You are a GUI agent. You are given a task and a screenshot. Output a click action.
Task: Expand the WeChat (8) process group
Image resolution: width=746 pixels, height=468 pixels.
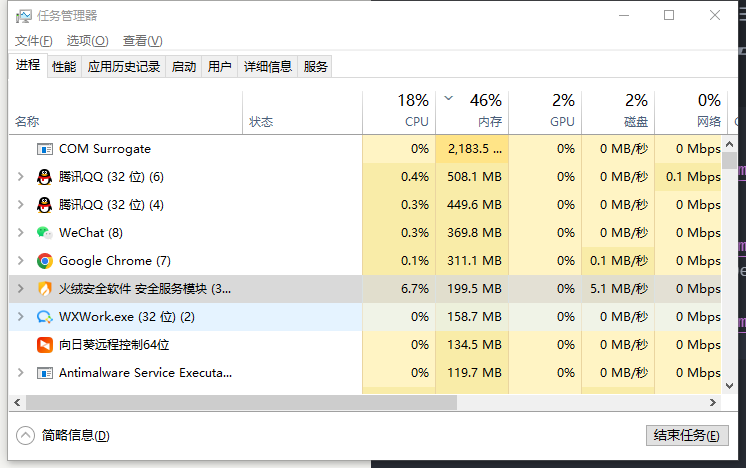pyautogui.click(x=20, y=233)
